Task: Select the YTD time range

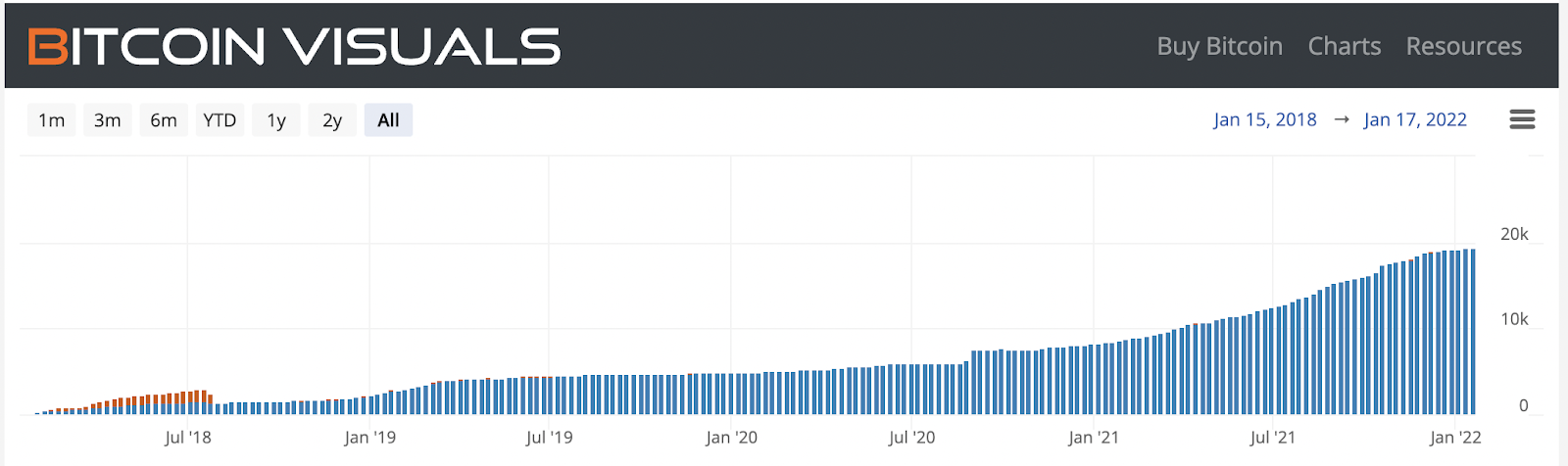Action: pos(220,120)
